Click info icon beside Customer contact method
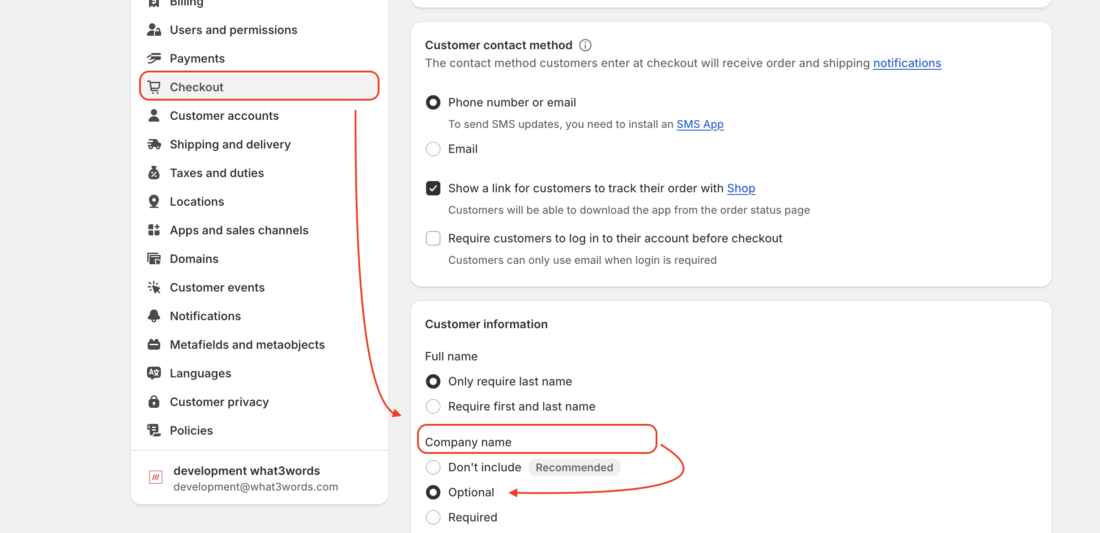The image size is (1100, 533). (x=585, y=45)
